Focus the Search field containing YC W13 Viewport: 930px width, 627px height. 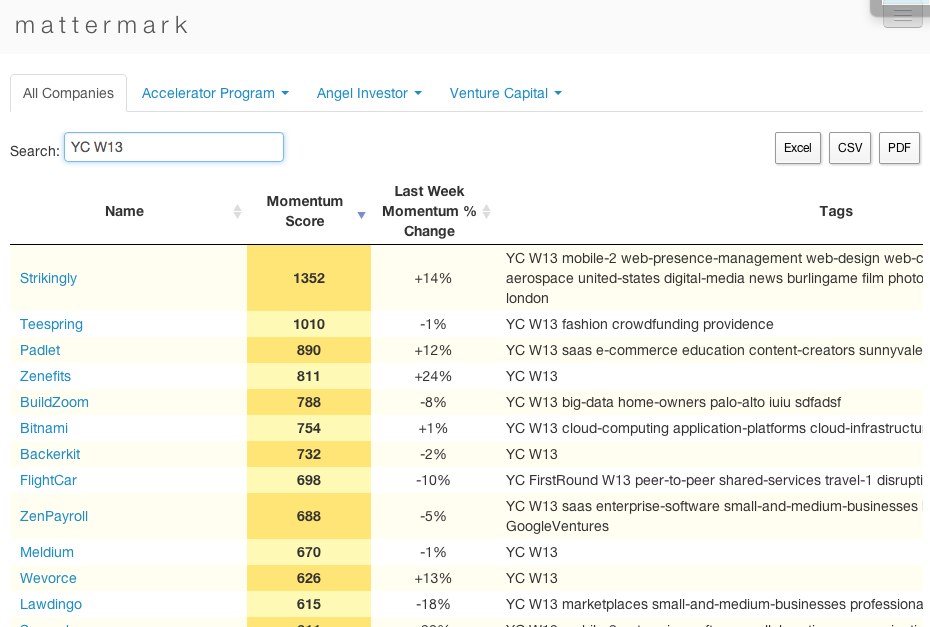coord(174,148)
